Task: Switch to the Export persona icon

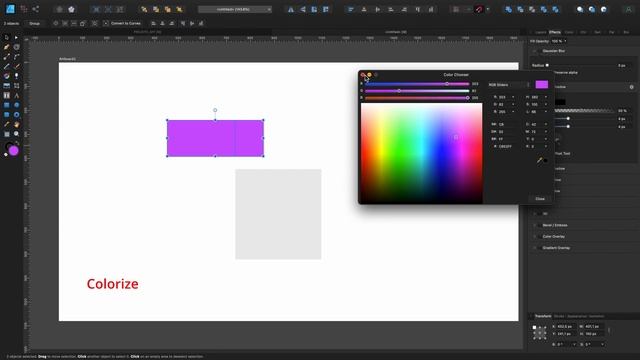Action: [x=36, y=9]
